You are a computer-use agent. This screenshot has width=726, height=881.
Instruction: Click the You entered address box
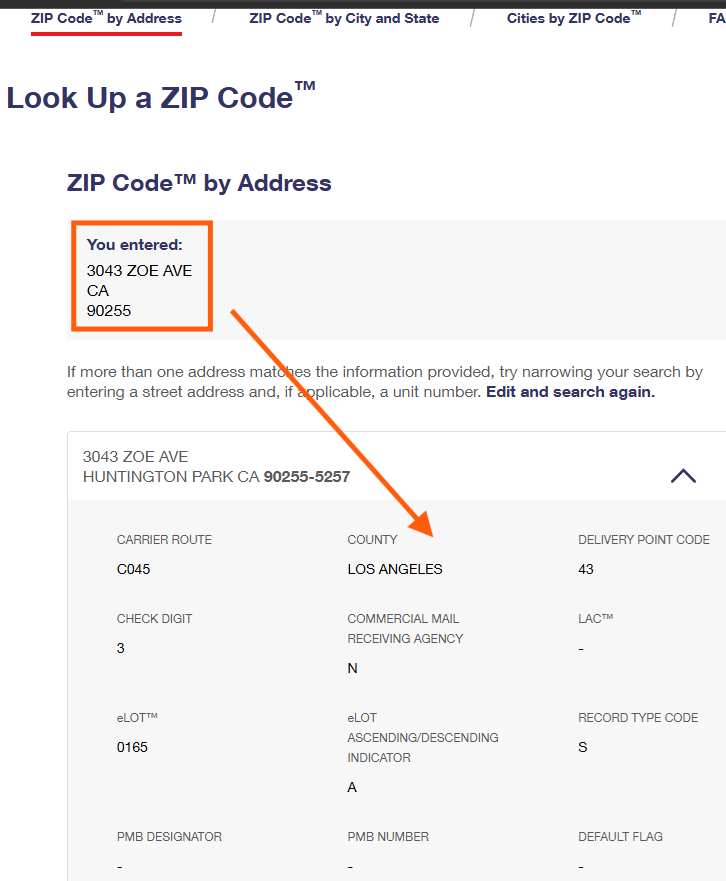pyautogui.click(x=141, y=277)
